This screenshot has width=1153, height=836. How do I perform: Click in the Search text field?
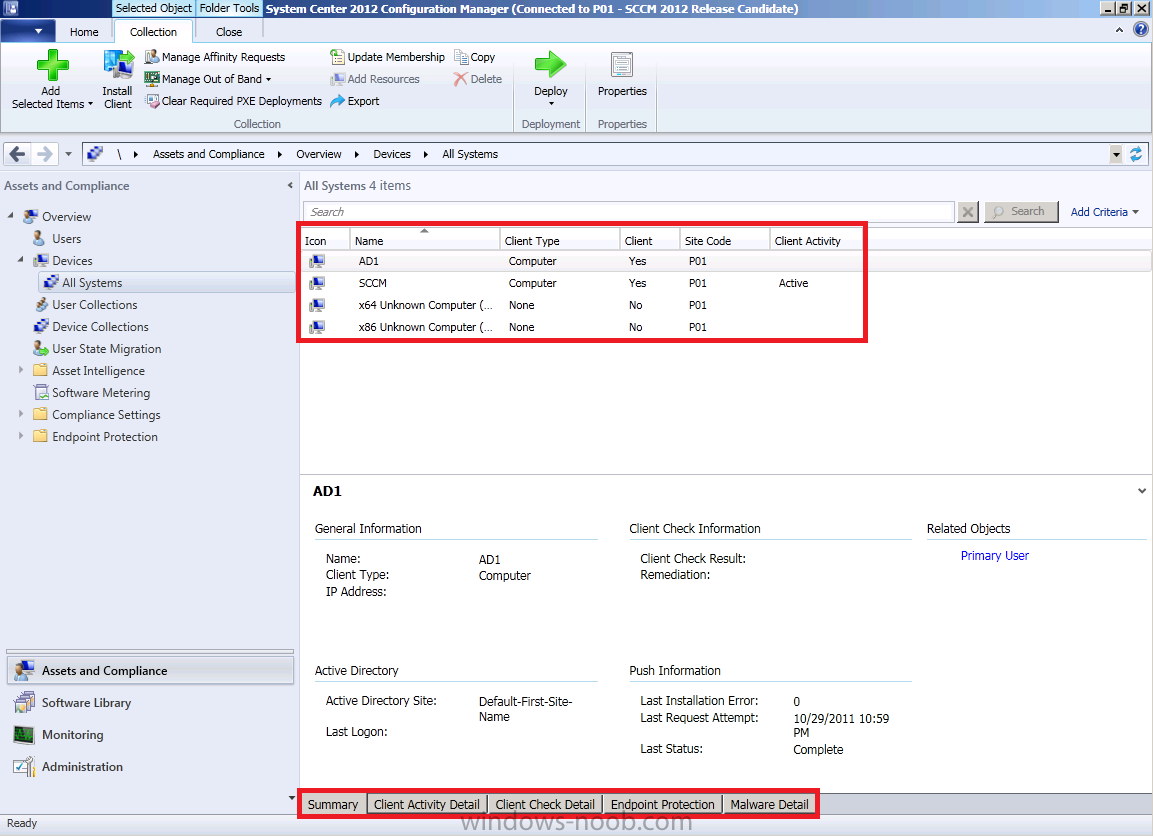point(629,212)
